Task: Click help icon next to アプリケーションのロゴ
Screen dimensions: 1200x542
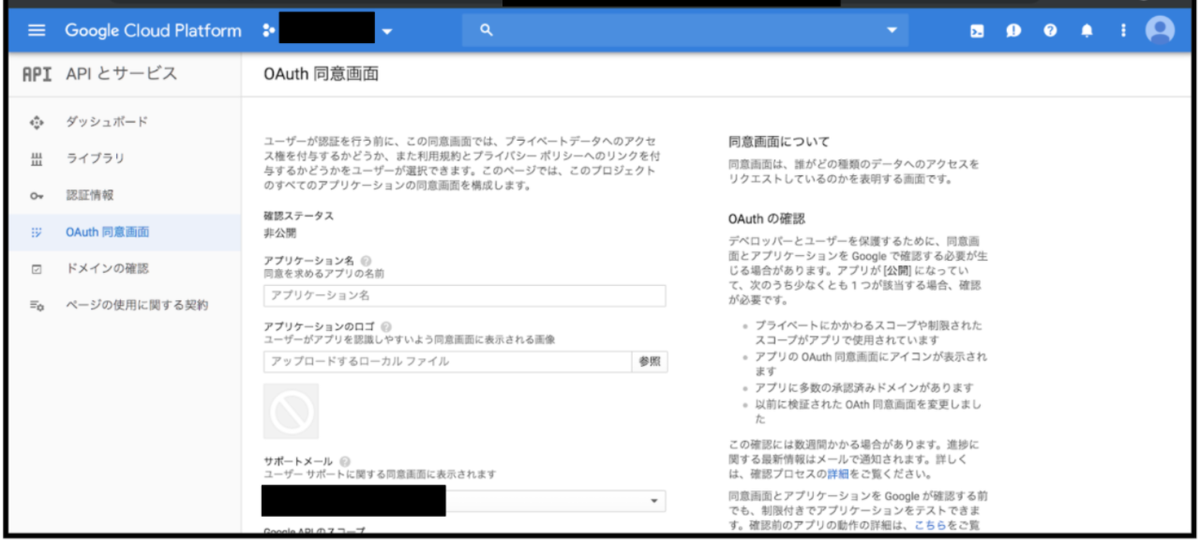Action: [x=386, y=327]
